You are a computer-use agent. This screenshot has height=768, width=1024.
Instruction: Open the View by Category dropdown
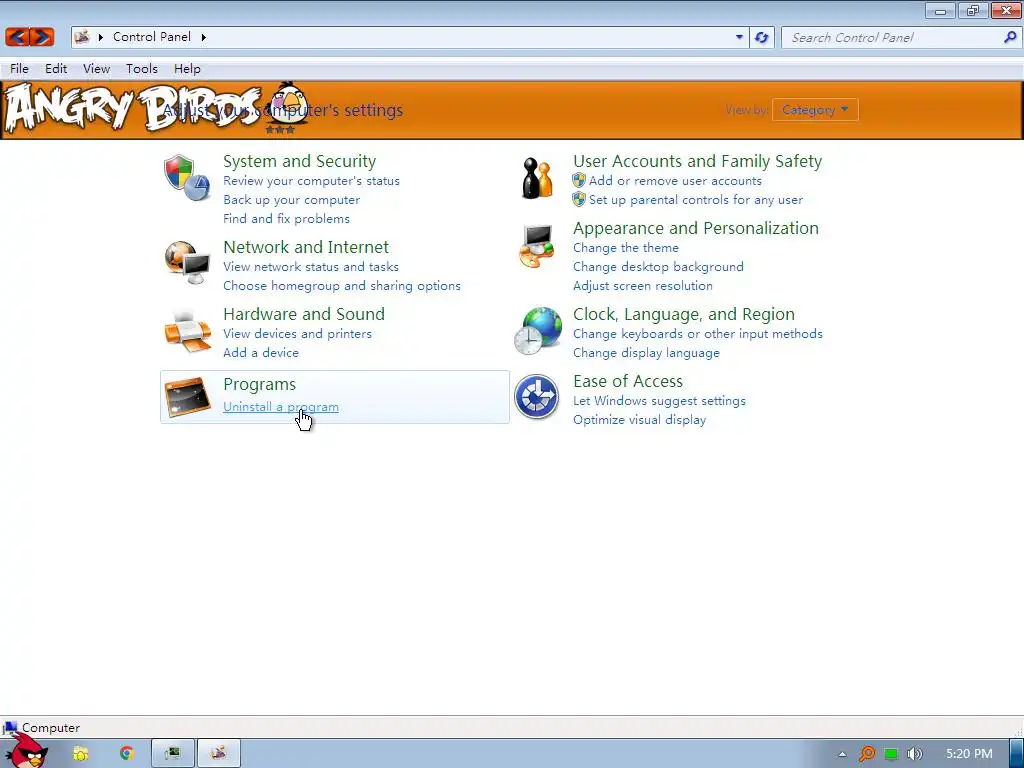pos(815,110)
